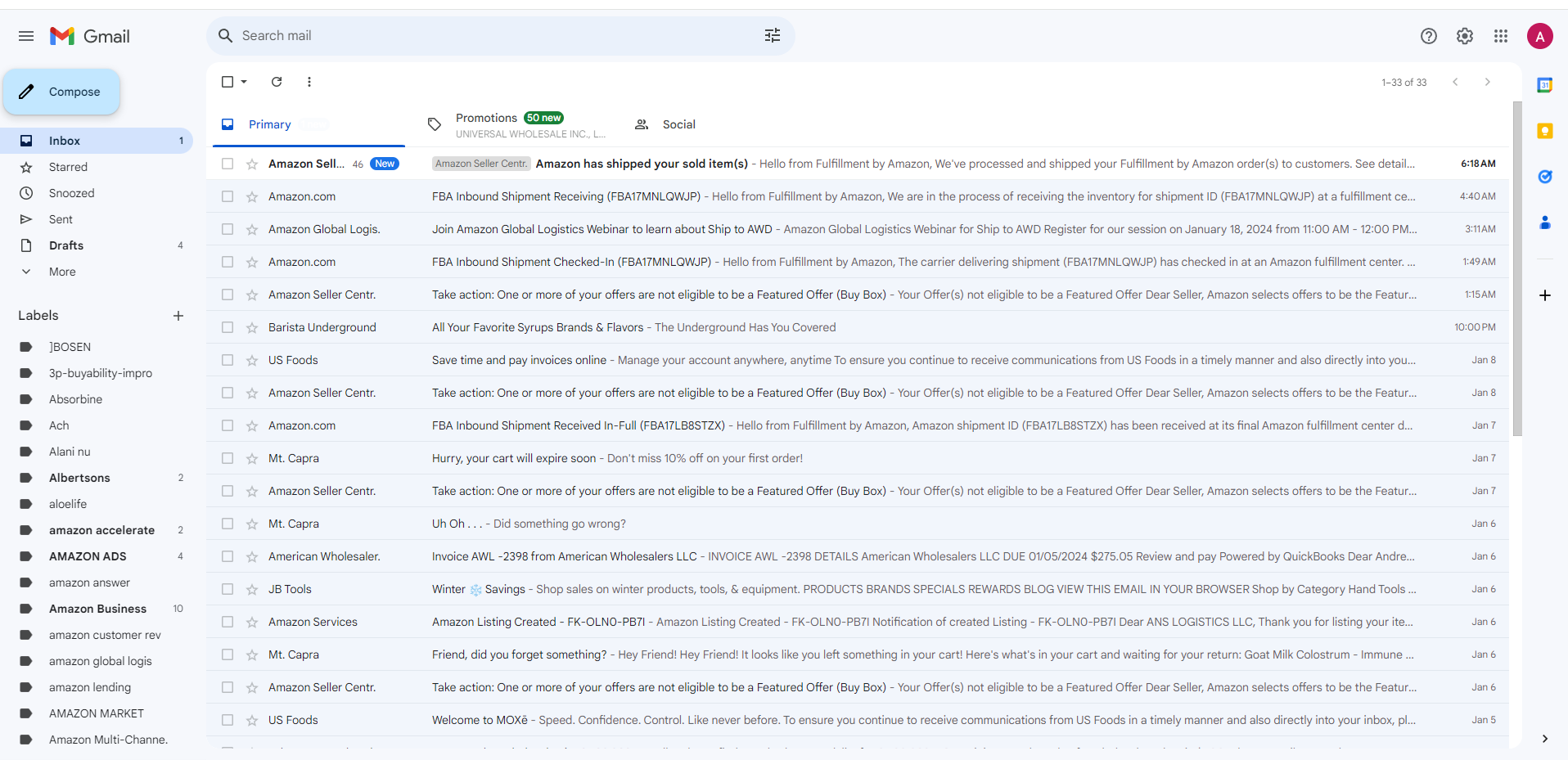Image resolution: width=1568 pixels, height=760 pixels.
Task: Open the Drafts folder
Action: (x=97, y=245)
